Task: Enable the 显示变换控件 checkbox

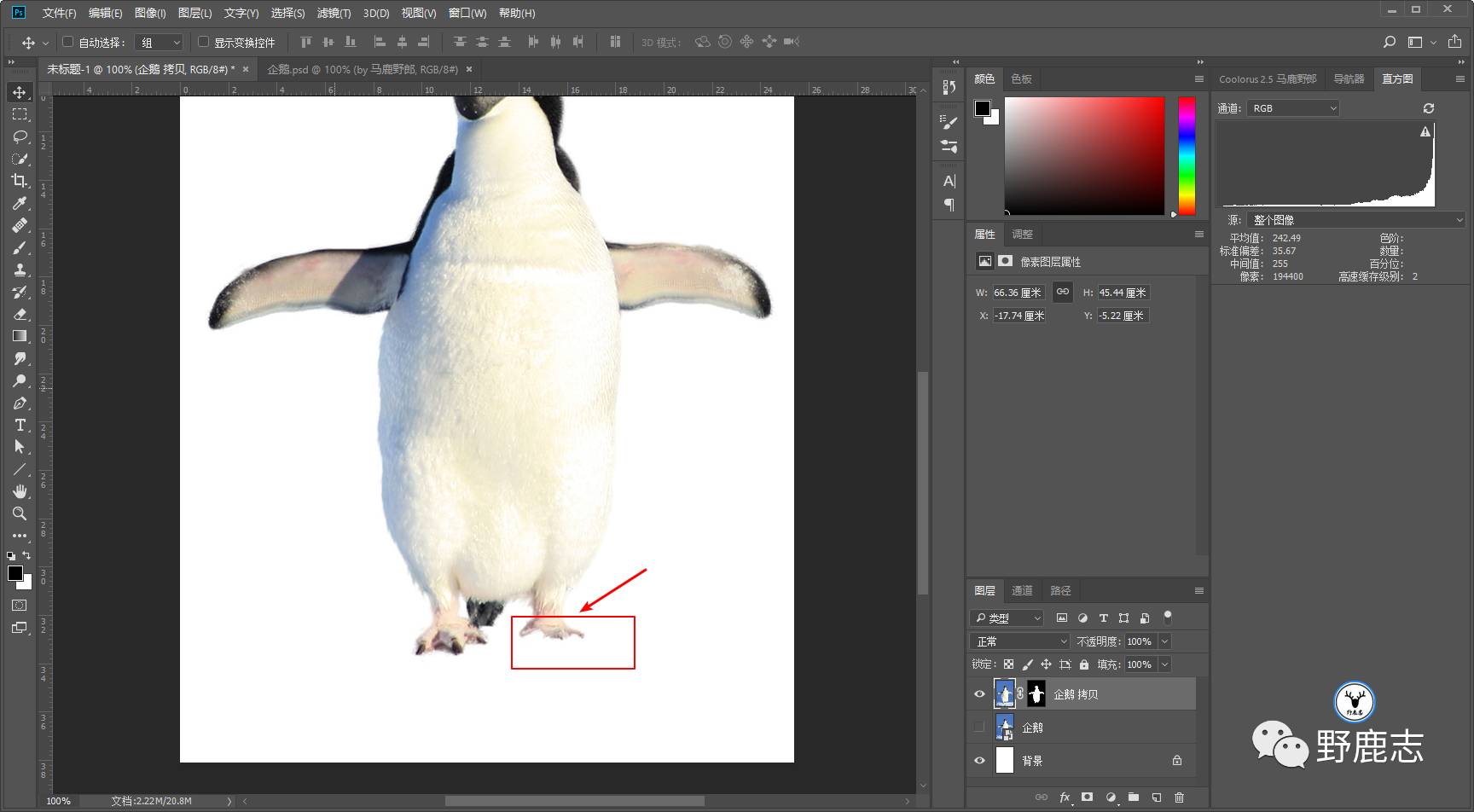Action: (x=203, y=42)
